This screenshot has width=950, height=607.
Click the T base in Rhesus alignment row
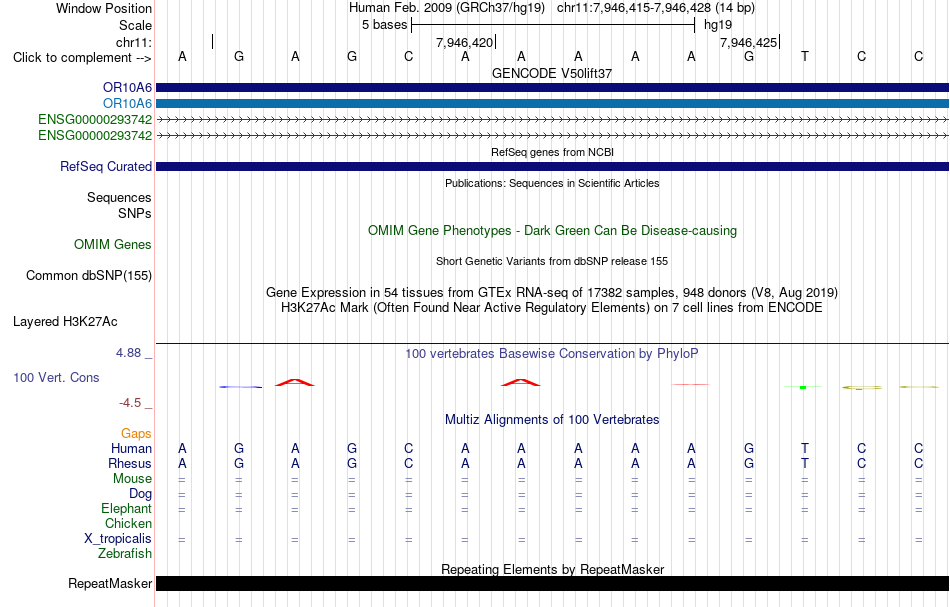click(x=805, y=464)
